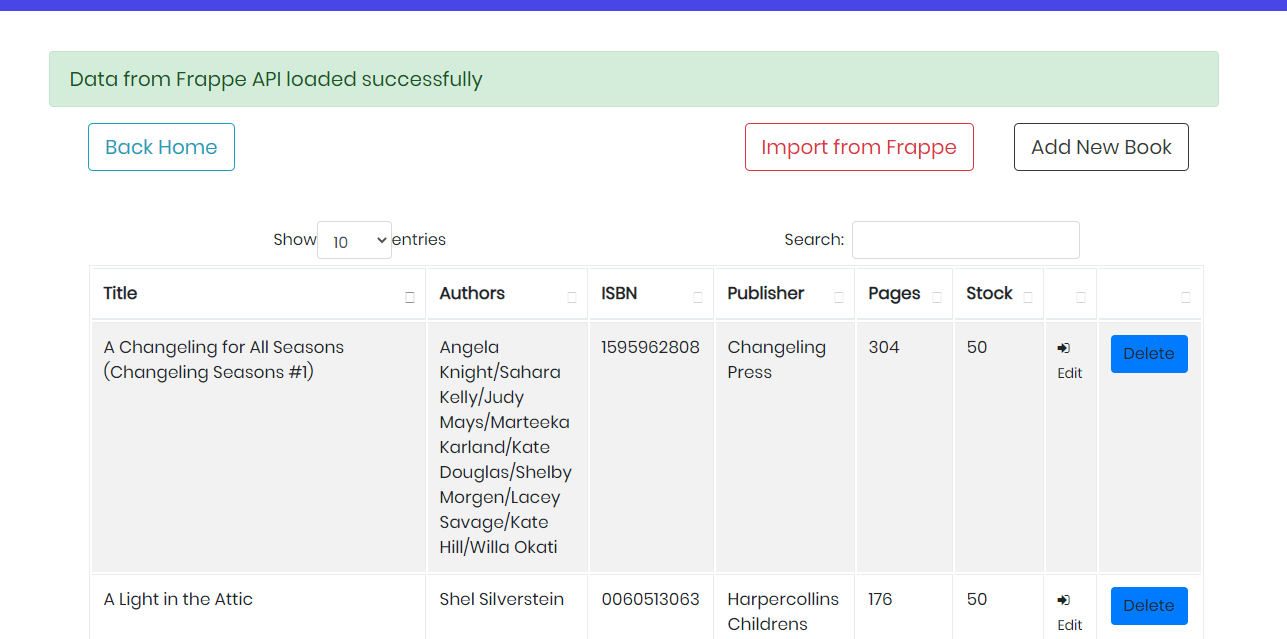The height and width of the screenshot is (639, 1287).
Task: Click authors cell starting Angela Knight
Action: (506, 447)
